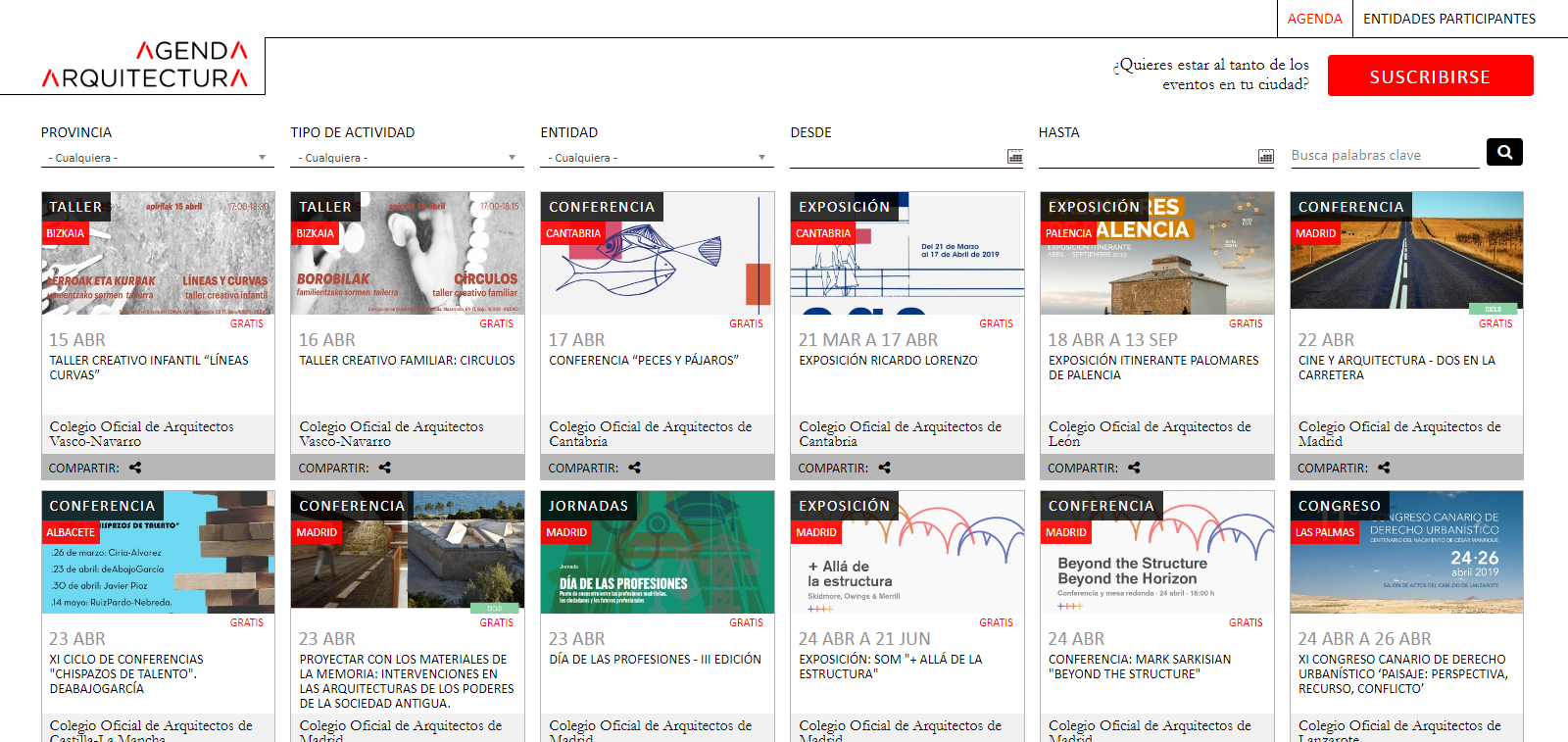
Task: Open the Chispazos de Talento thumbnail
Action: (x=158, y=552)
